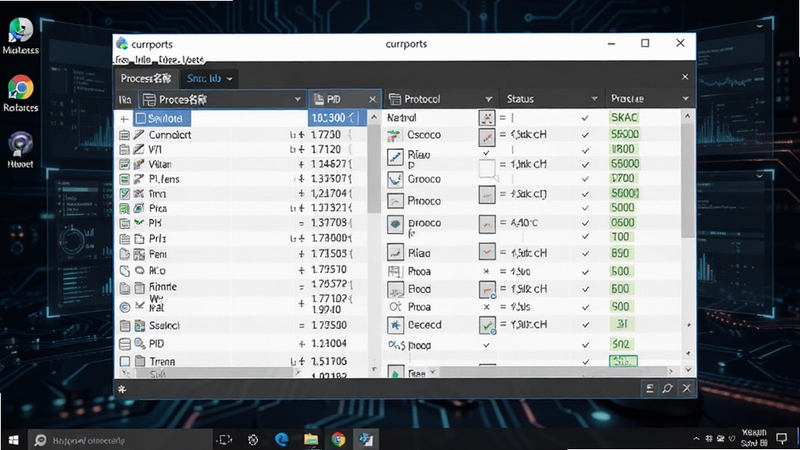This screenshot has width=800, height=450.
Task: Expand the chevron in the lhoop row
Action: (x=486, y=345)
